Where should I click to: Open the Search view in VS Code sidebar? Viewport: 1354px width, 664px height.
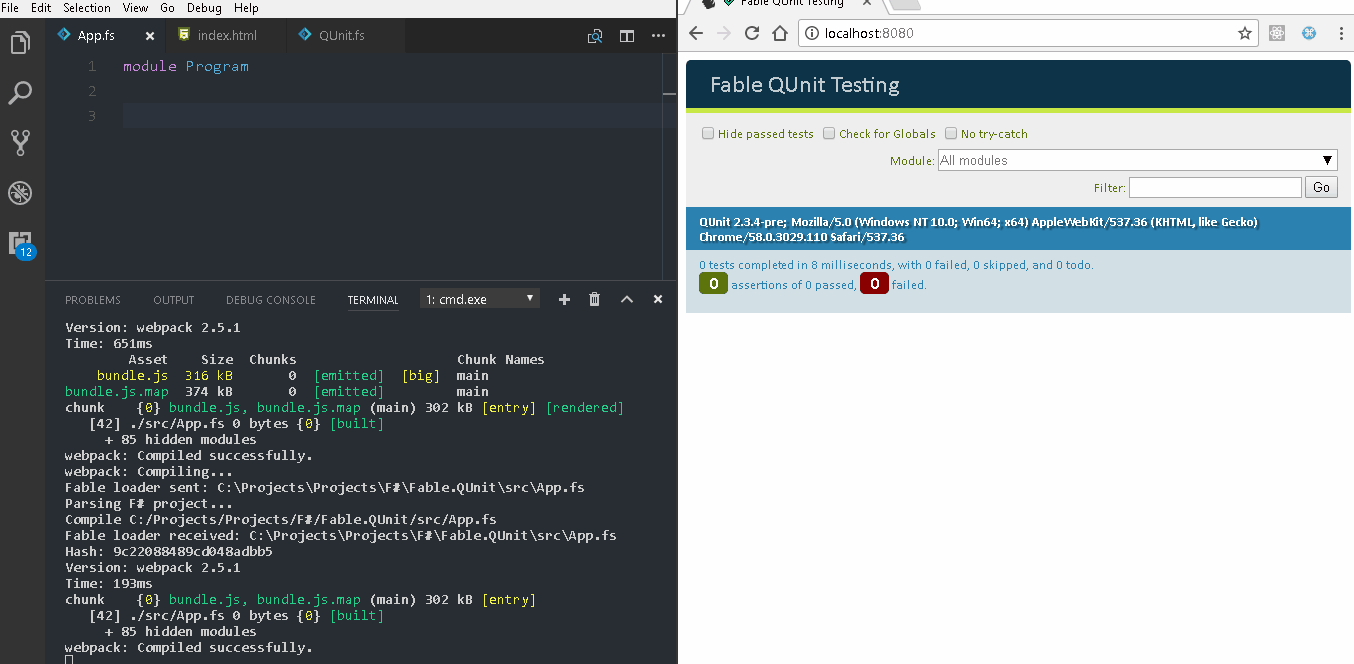tap(20, 92)
